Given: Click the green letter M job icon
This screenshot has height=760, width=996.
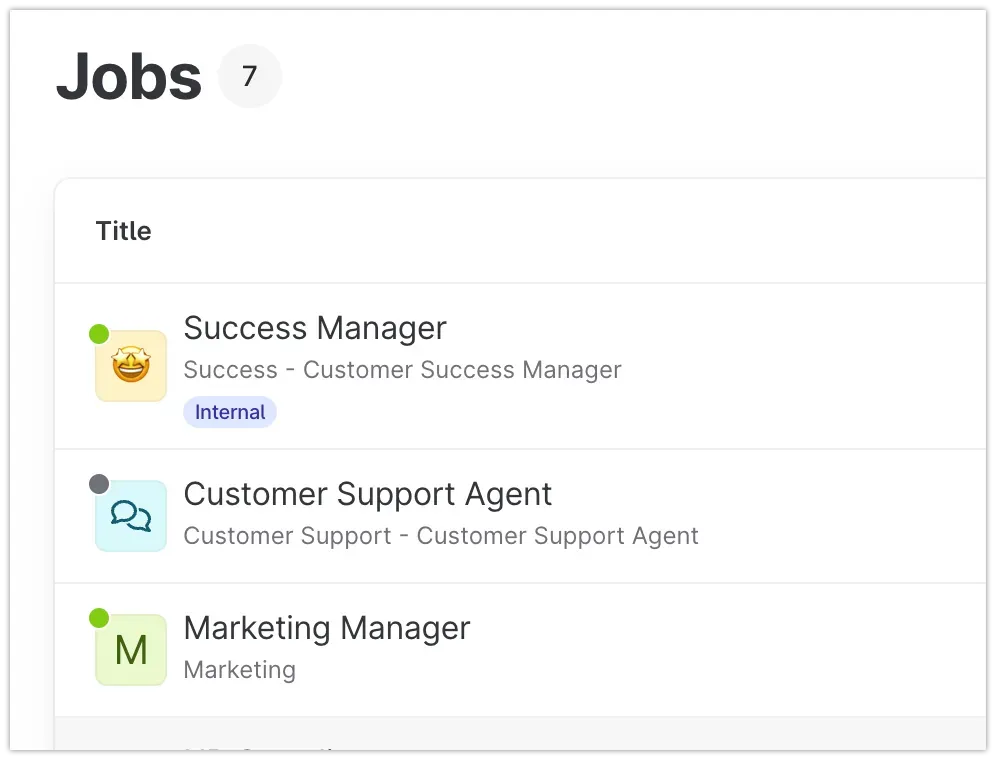Looking at the screenshot, I should coord(131,650).
